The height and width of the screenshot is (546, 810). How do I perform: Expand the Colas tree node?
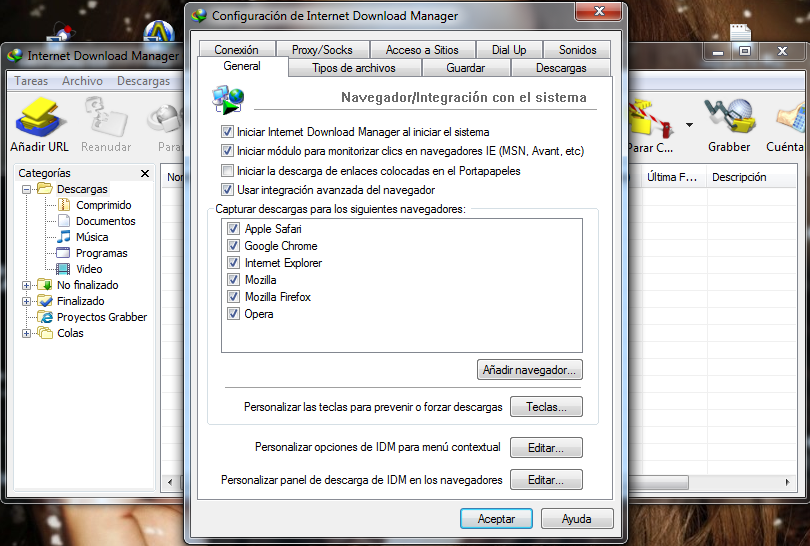coord(26,333)
